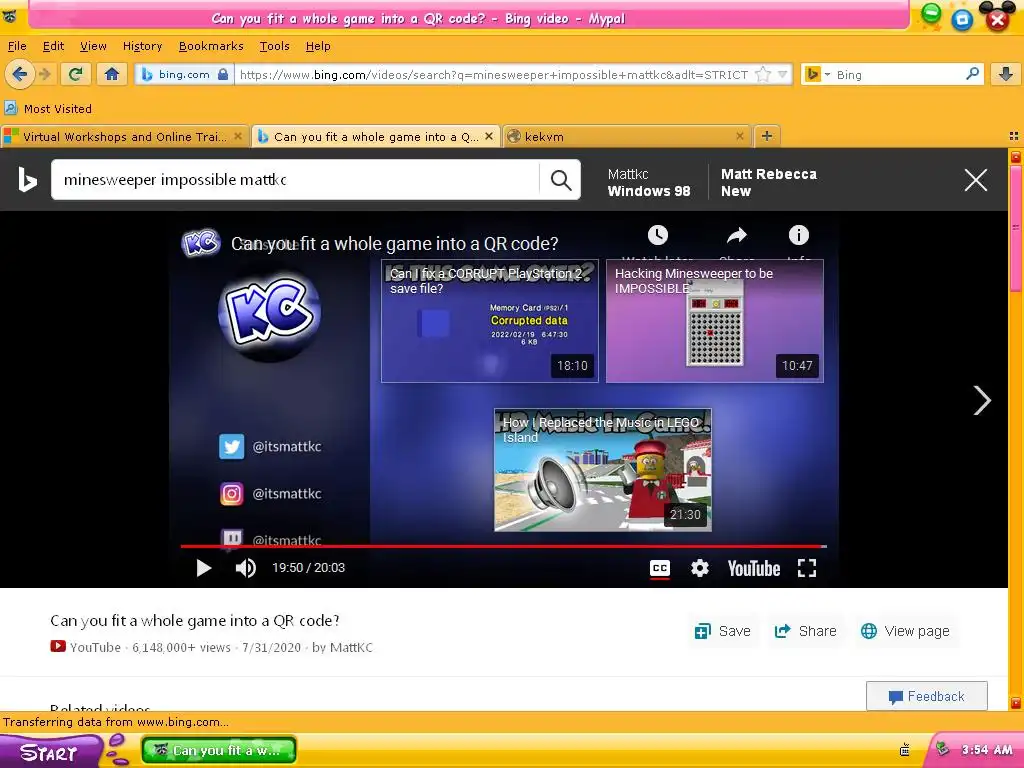Toggle closed captions CC button

(660, 568)
